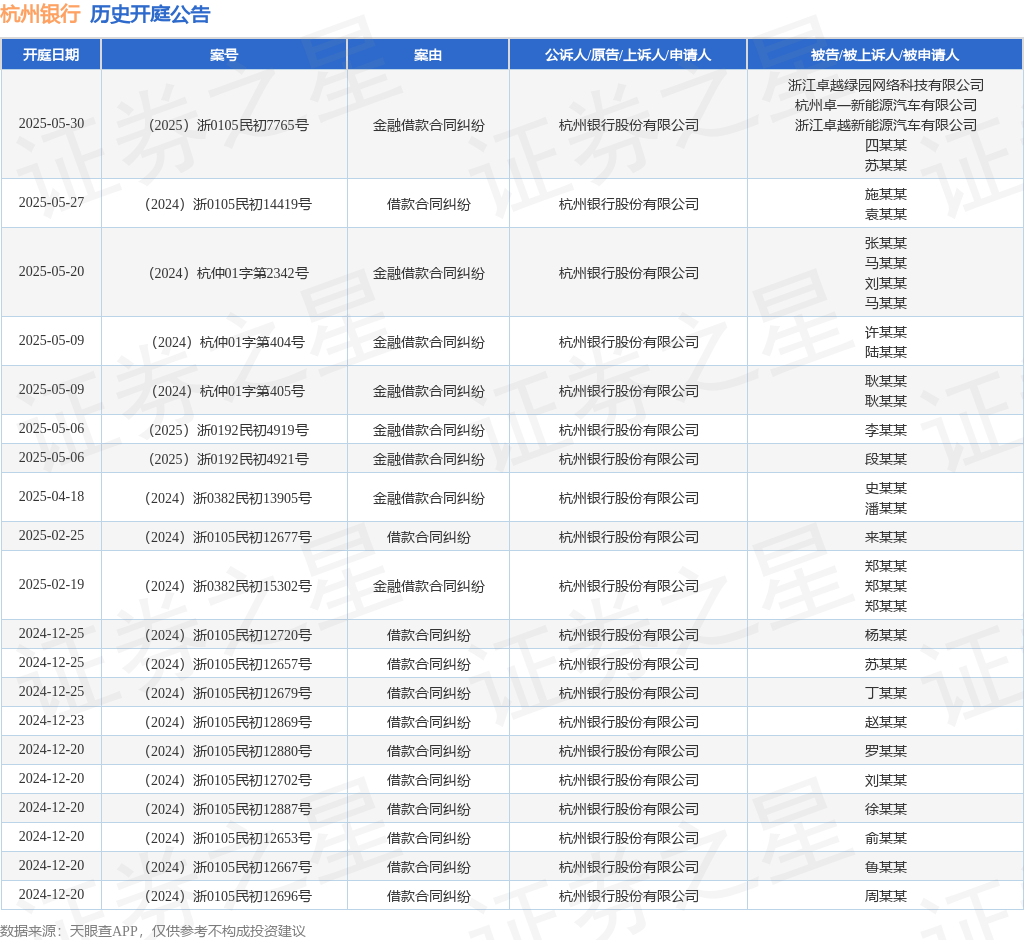Screen dimensions: 1024x940
Task: Select date cell 2025-04-18
Action: click(51, 496)
